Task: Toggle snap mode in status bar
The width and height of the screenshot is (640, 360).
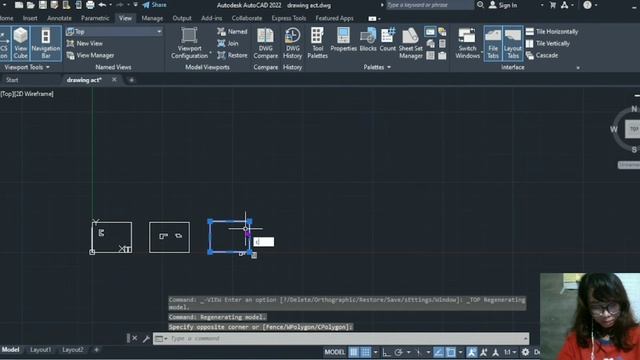Action: [366, 352]
